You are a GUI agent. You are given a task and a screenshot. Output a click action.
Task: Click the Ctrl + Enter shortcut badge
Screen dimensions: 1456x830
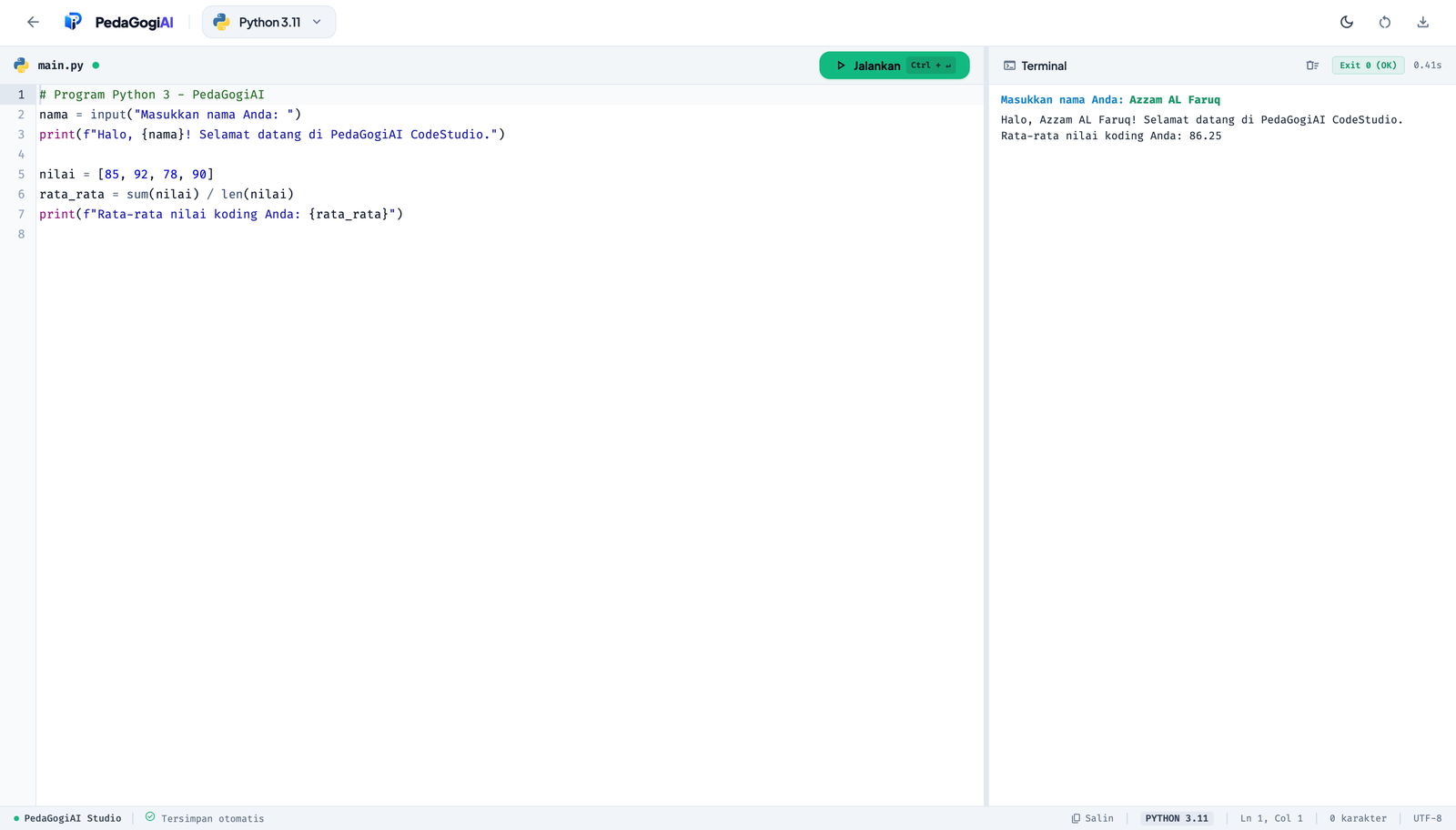931,66
